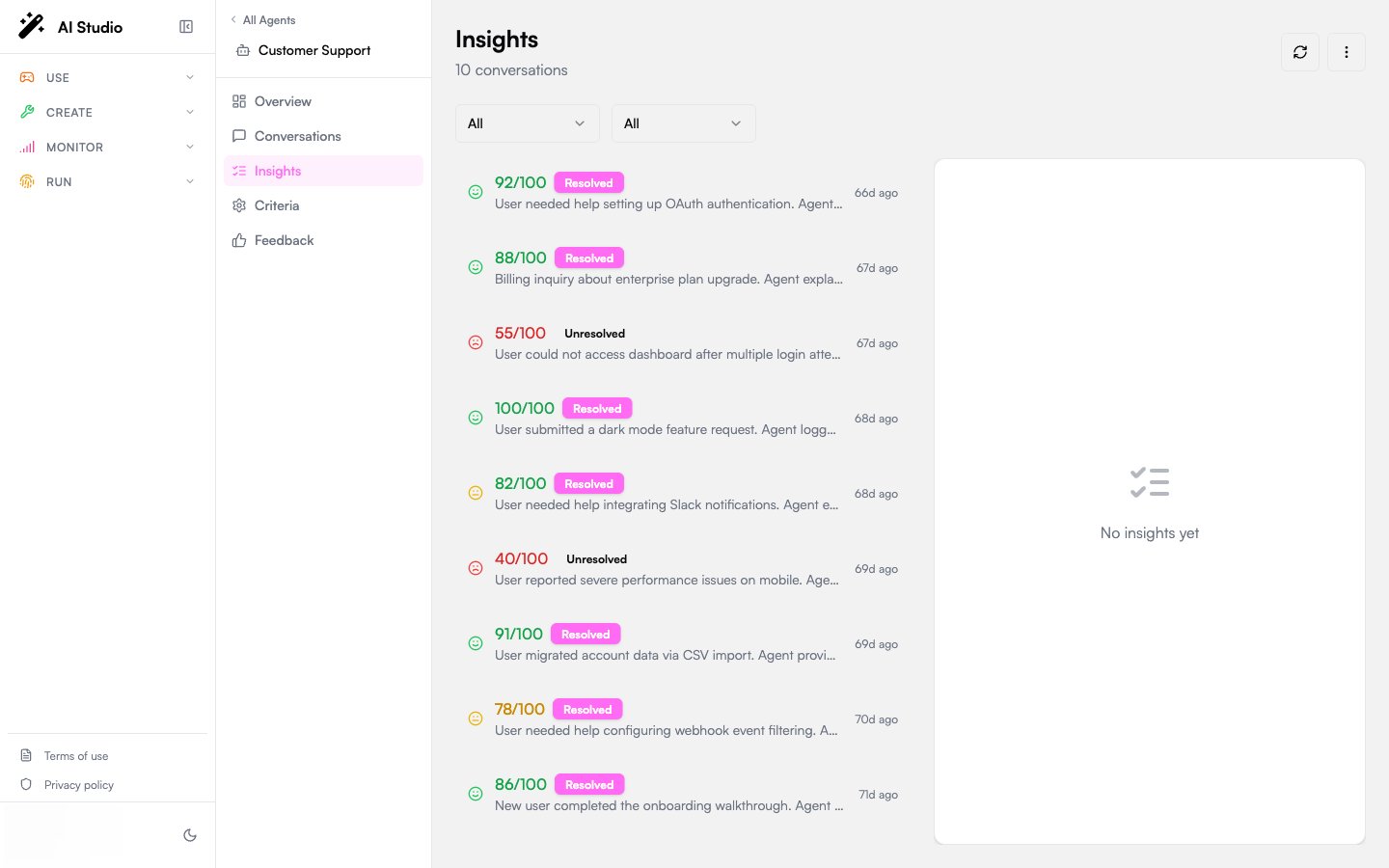
Task: Click the Customer Support robot icon
Action: (243, 50)
